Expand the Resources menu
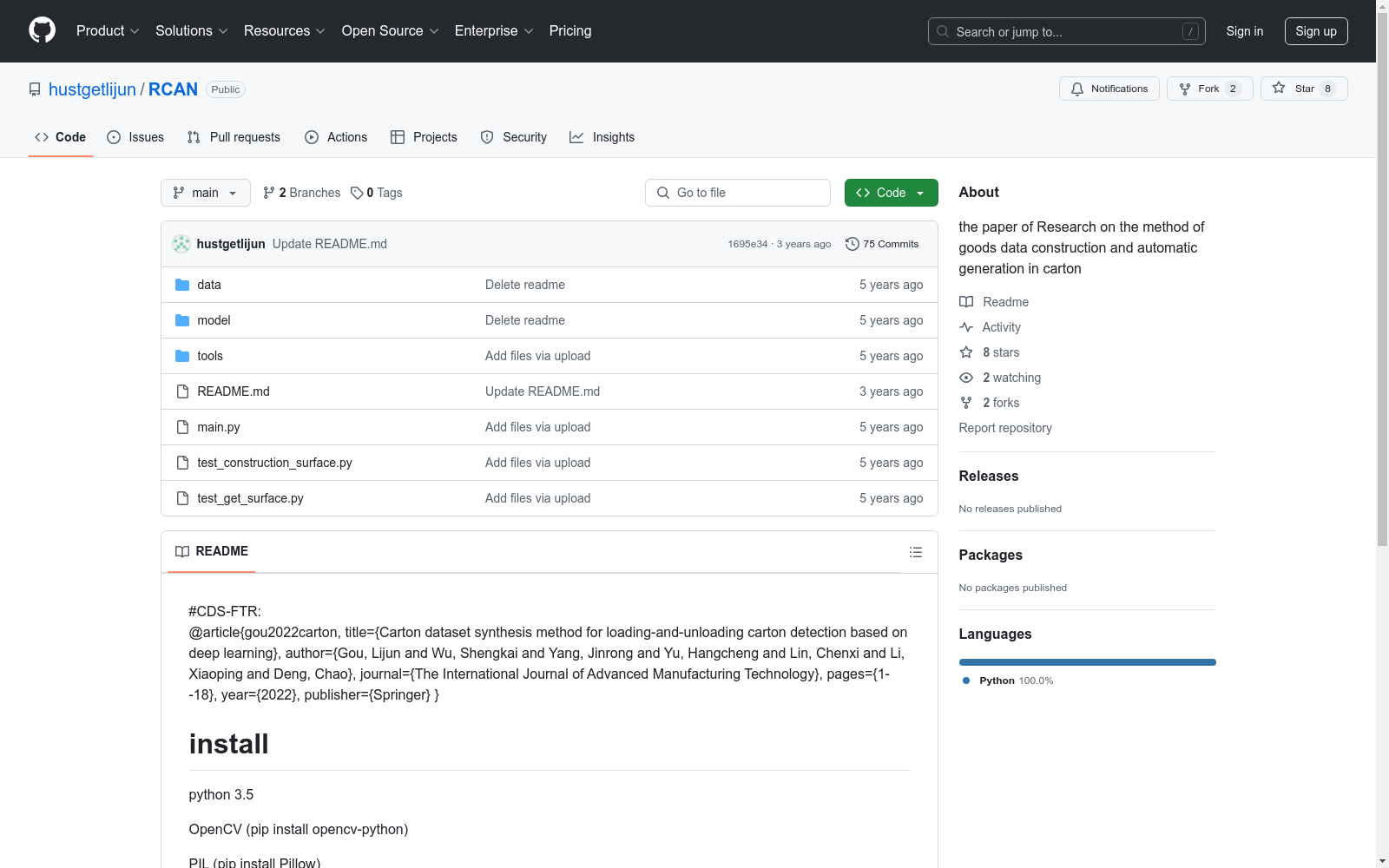This screenshot has height=868, width=1389. tap(285, 31)
